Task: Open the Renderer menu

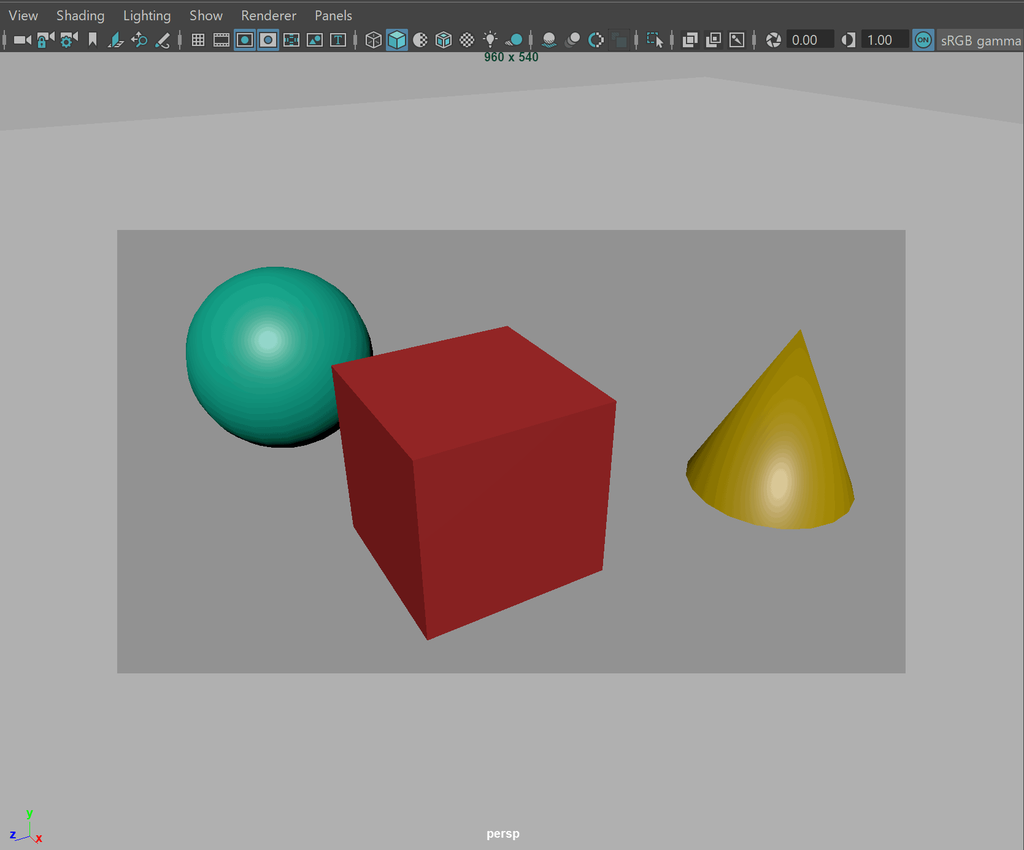Action: point(268,15)
